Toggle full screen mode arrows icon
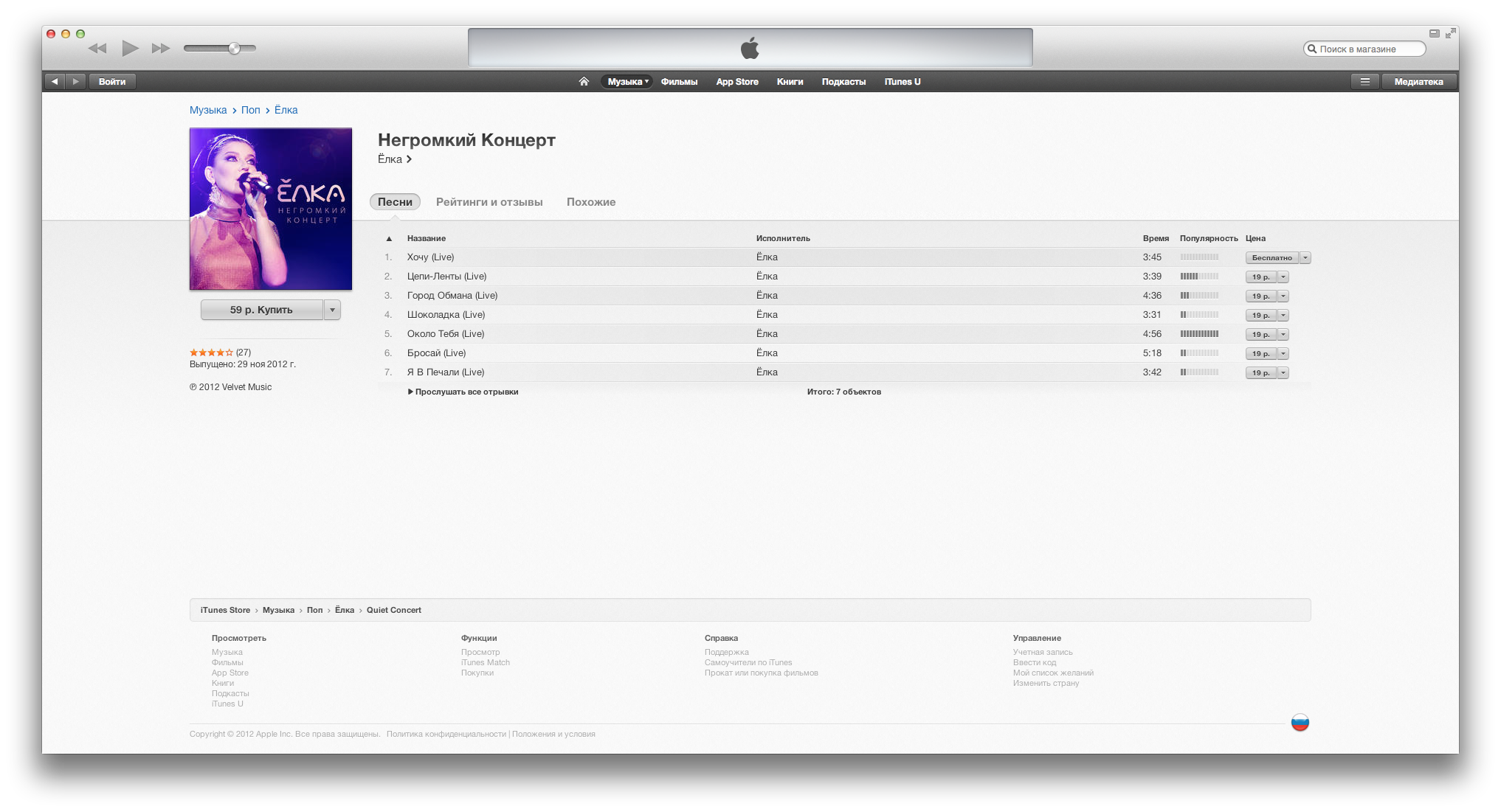1501x812 pixels. 1450,33
